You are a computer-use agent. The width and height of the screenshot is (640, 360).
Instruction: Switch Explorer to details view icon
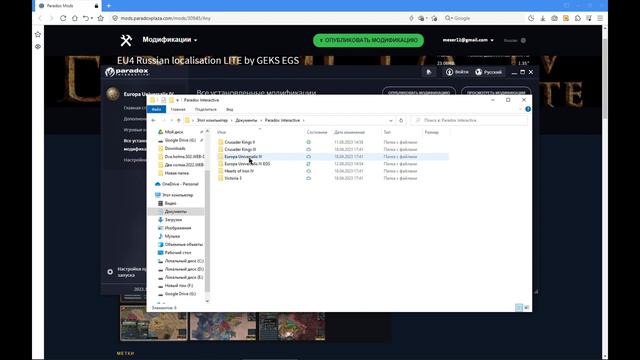tap(519, 307)
